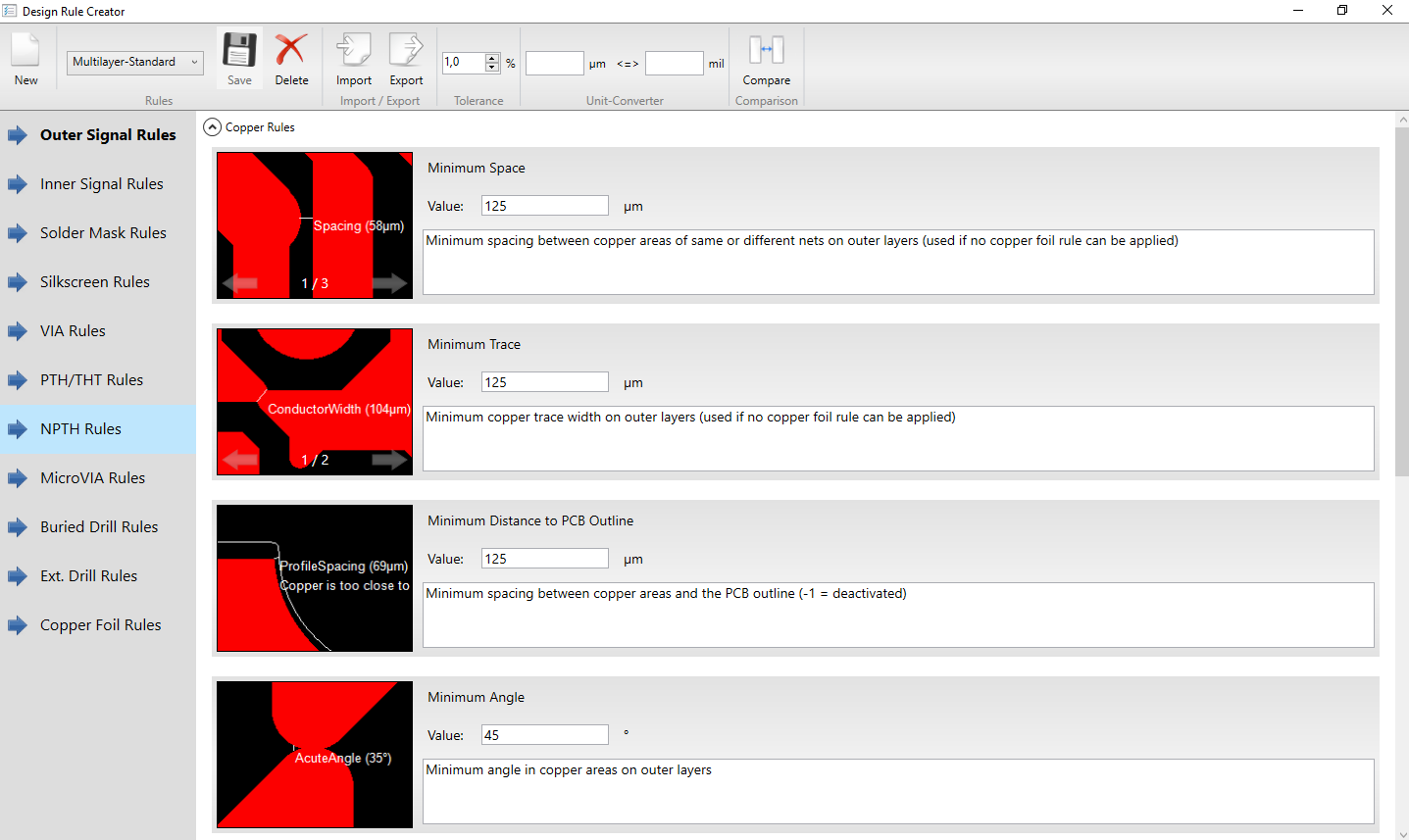Show next Minimum Trace example image
Viewport: 1409px width, 840px height.
(389, 460)
